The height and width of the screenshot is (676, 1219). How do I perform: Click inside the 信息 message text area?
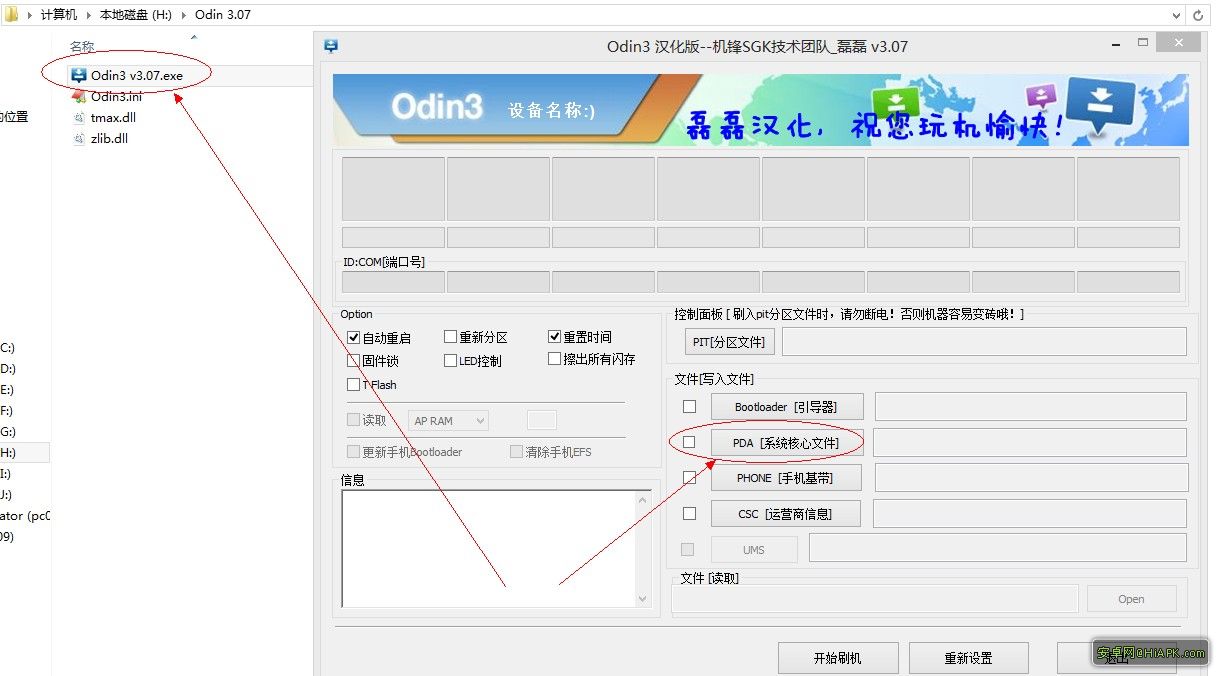[489, 548]
